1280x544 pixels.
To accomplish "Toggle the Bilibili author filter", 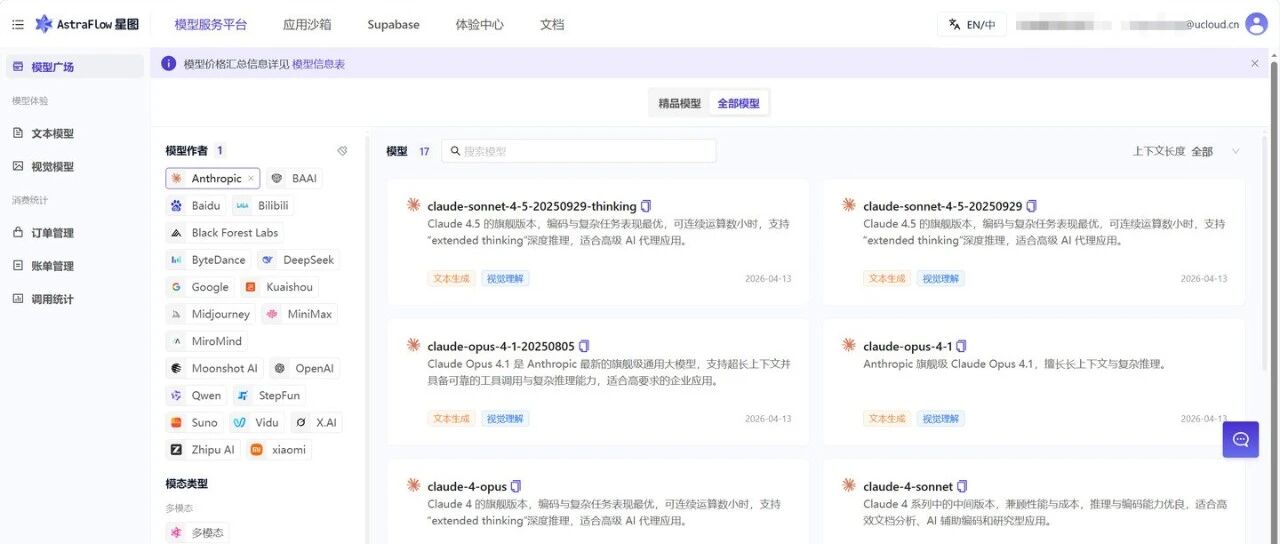I will (x=262, y=206).
